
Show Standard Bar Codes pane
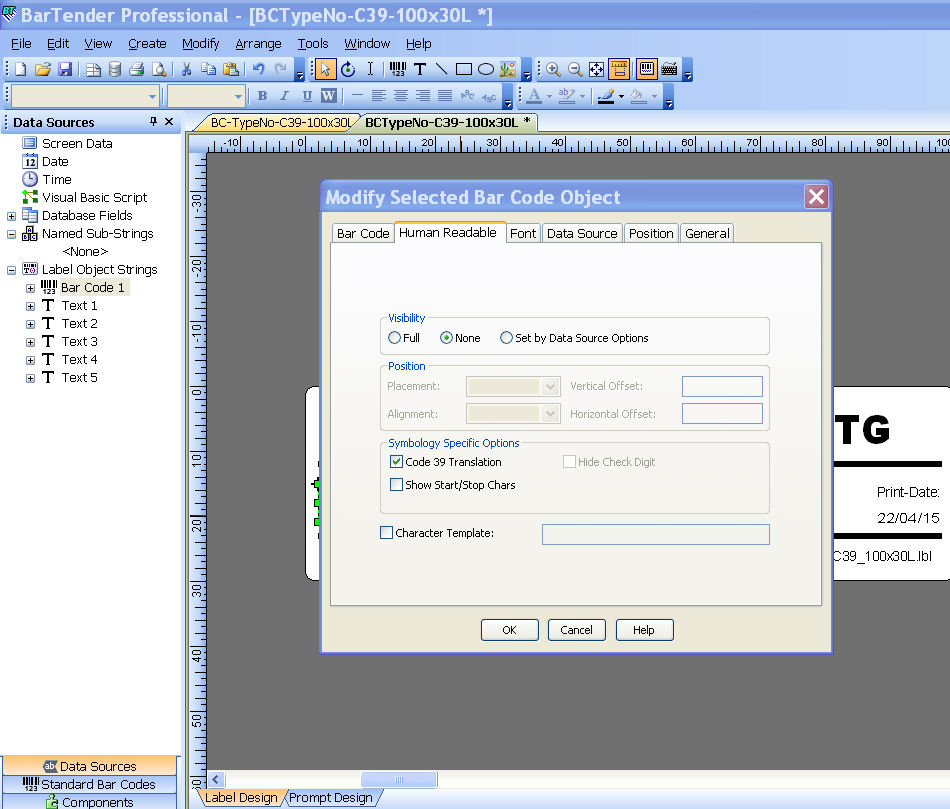pyautogui.click(x=89, y=784)
